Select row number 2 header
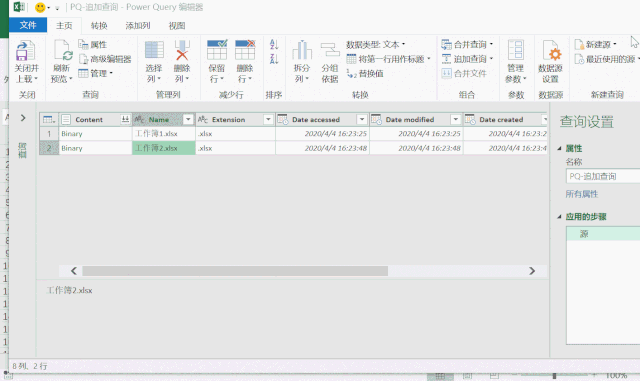The image size is (640, 381). [49, 148]
